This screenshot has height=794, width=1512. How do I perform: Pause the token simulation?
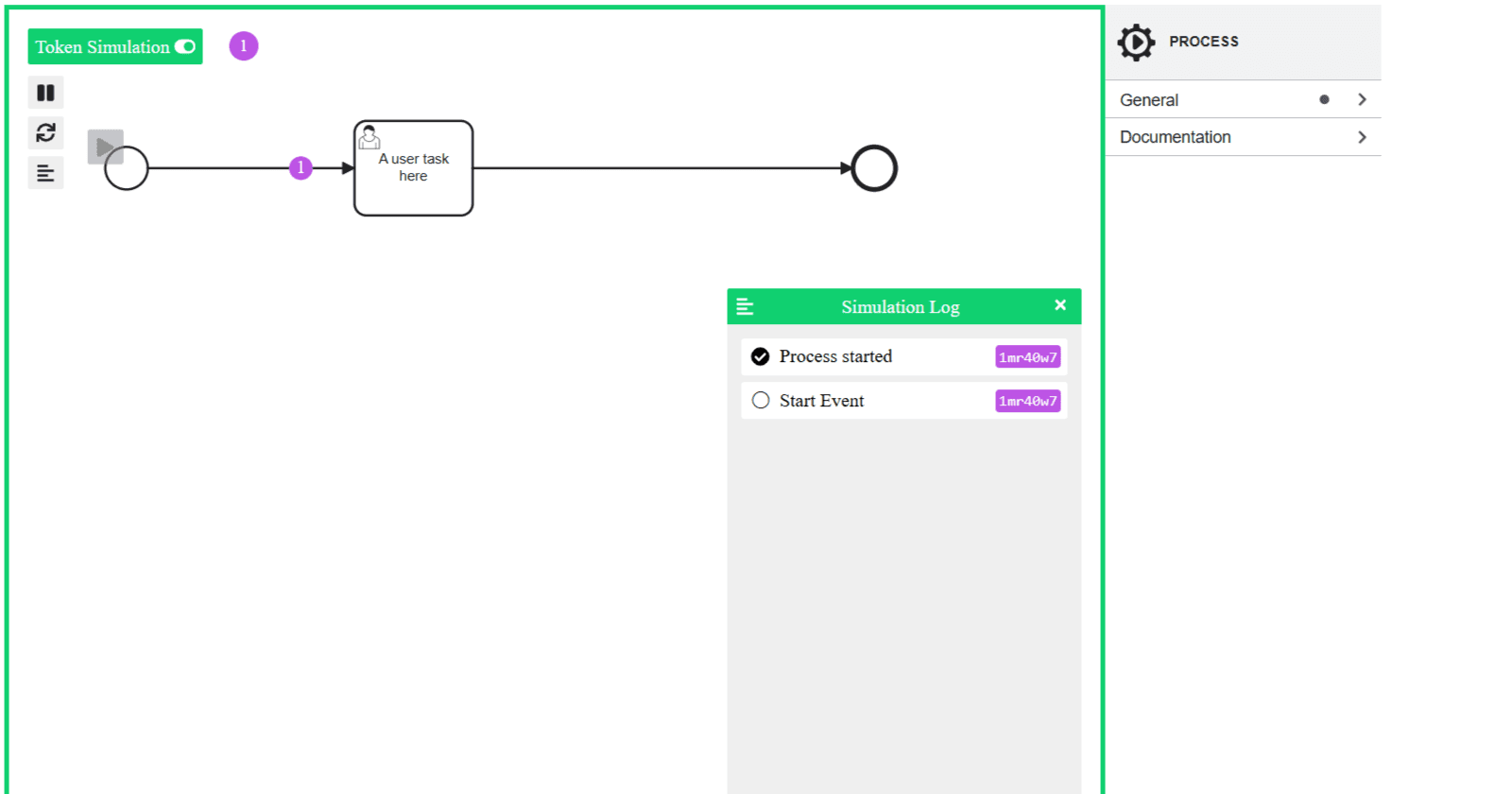click(45, 93)
